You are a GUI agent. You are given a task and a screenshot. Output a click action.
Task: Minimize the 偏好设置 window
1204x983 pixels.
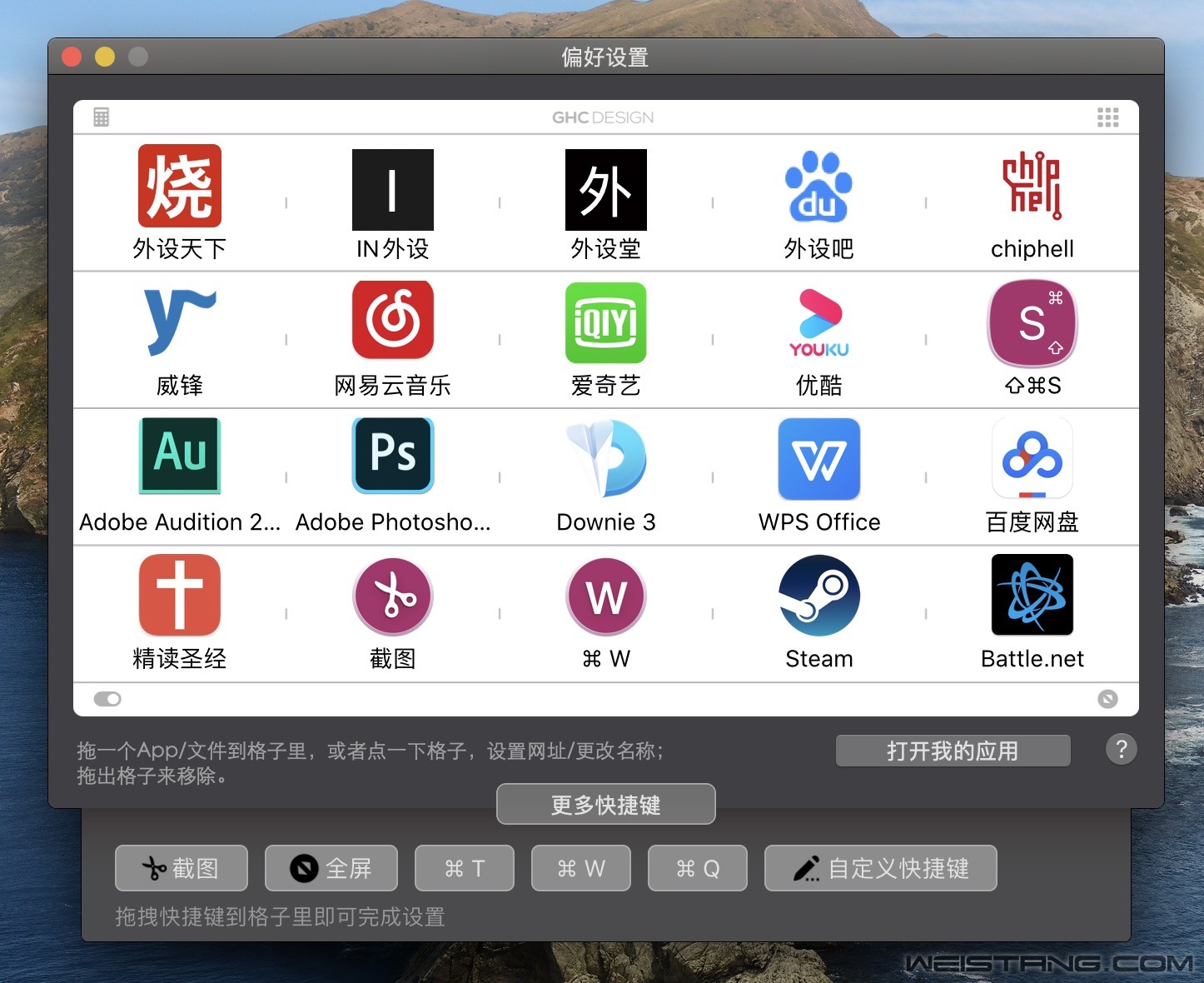(105, 57)
